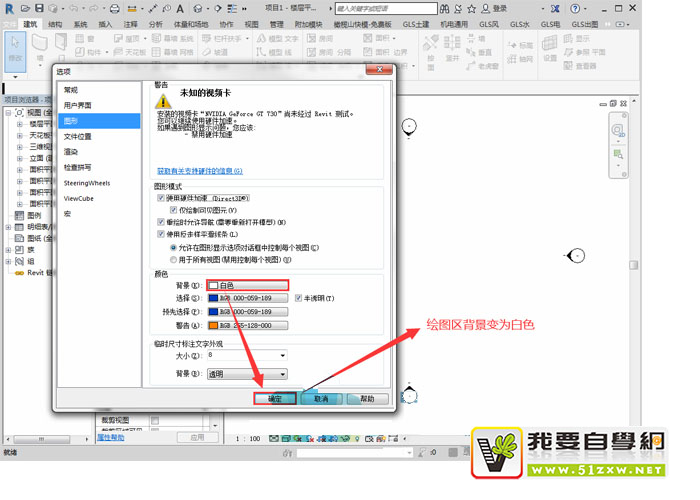Click the help question mark icon
The height and width of the screenshot is (500, 700).
575,8
